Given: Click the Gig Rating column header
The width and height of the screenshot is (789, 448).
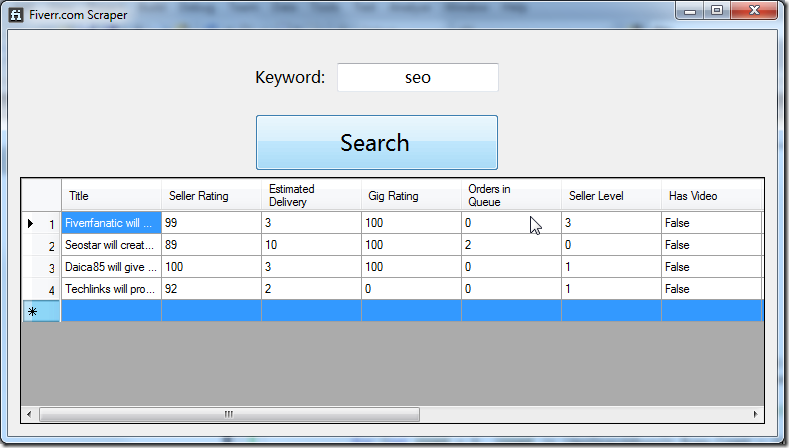Looking at the screenshot, I should (411, 196).
